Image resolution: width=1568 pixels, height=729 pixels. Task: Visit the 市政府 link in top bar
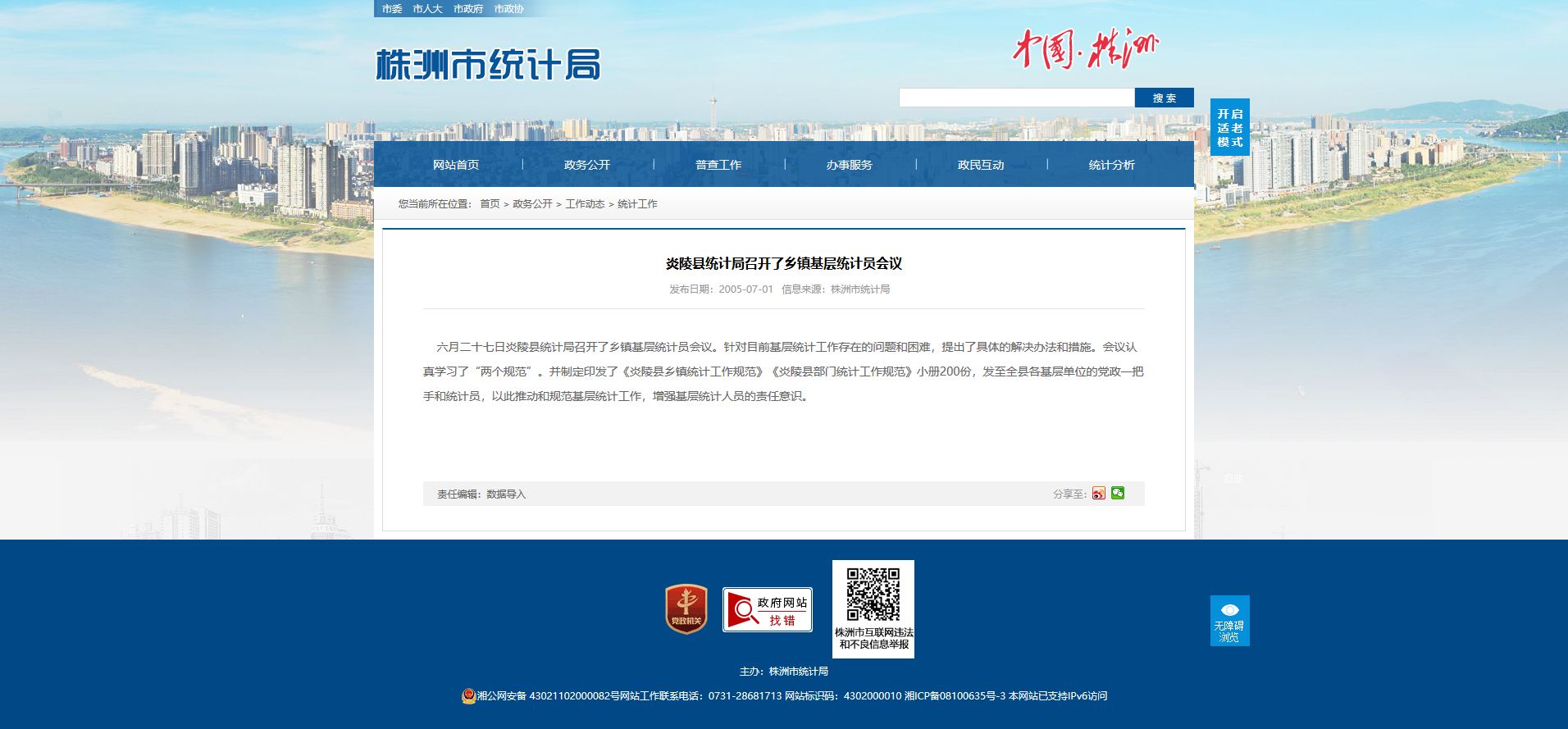pos(468,9)
